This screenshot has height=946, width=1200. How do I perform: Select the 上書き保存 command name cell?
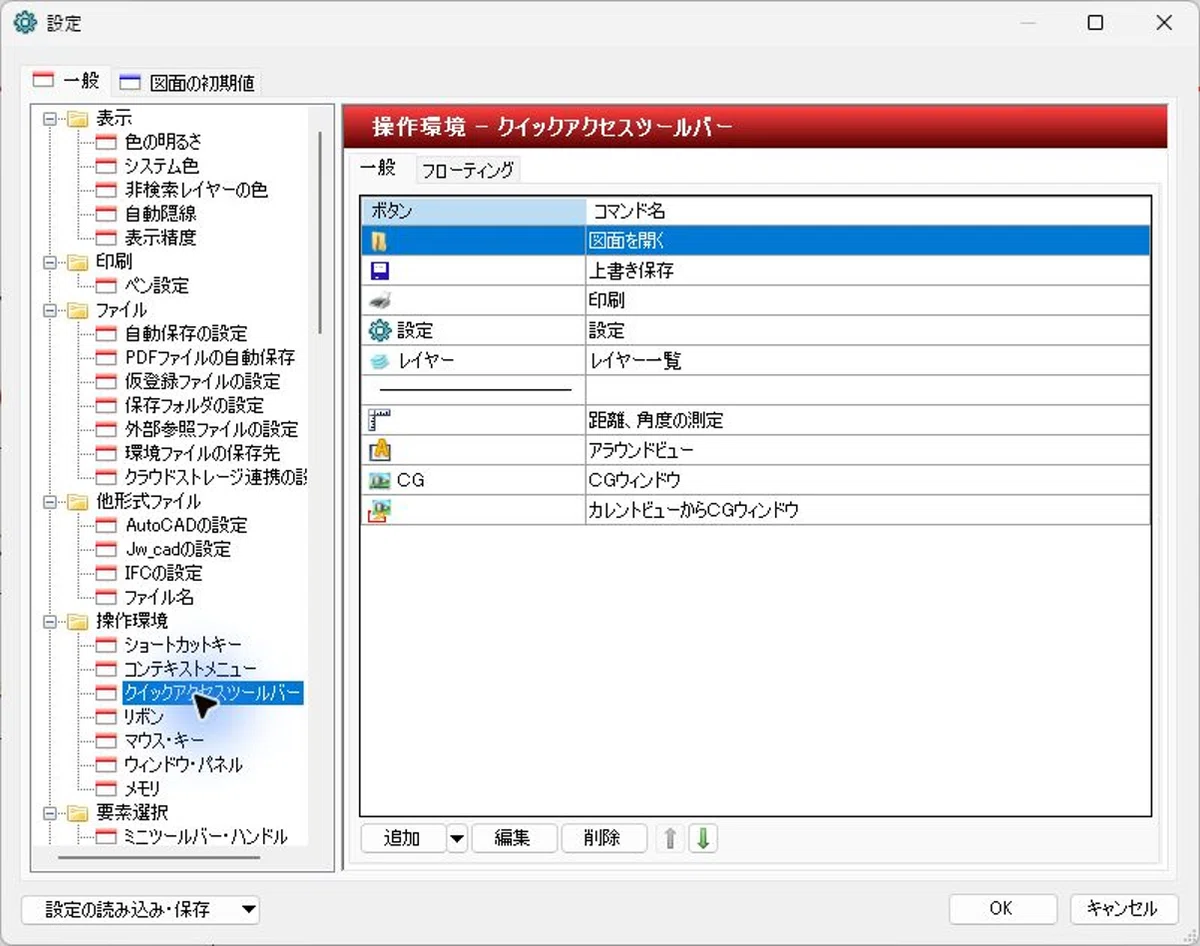pyautogui.click(x=868, y=271)
